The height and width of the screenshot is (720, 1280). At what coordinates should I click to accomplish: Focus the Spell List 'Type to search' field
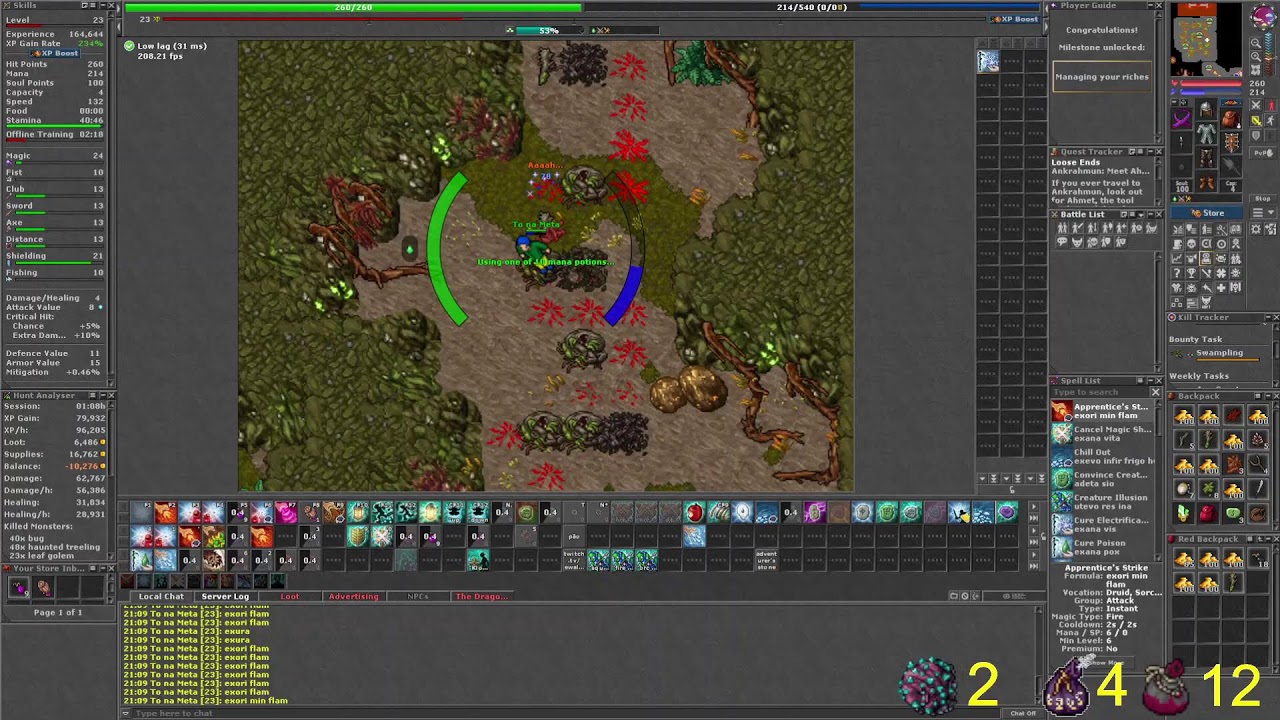(x=1100, y=392)
